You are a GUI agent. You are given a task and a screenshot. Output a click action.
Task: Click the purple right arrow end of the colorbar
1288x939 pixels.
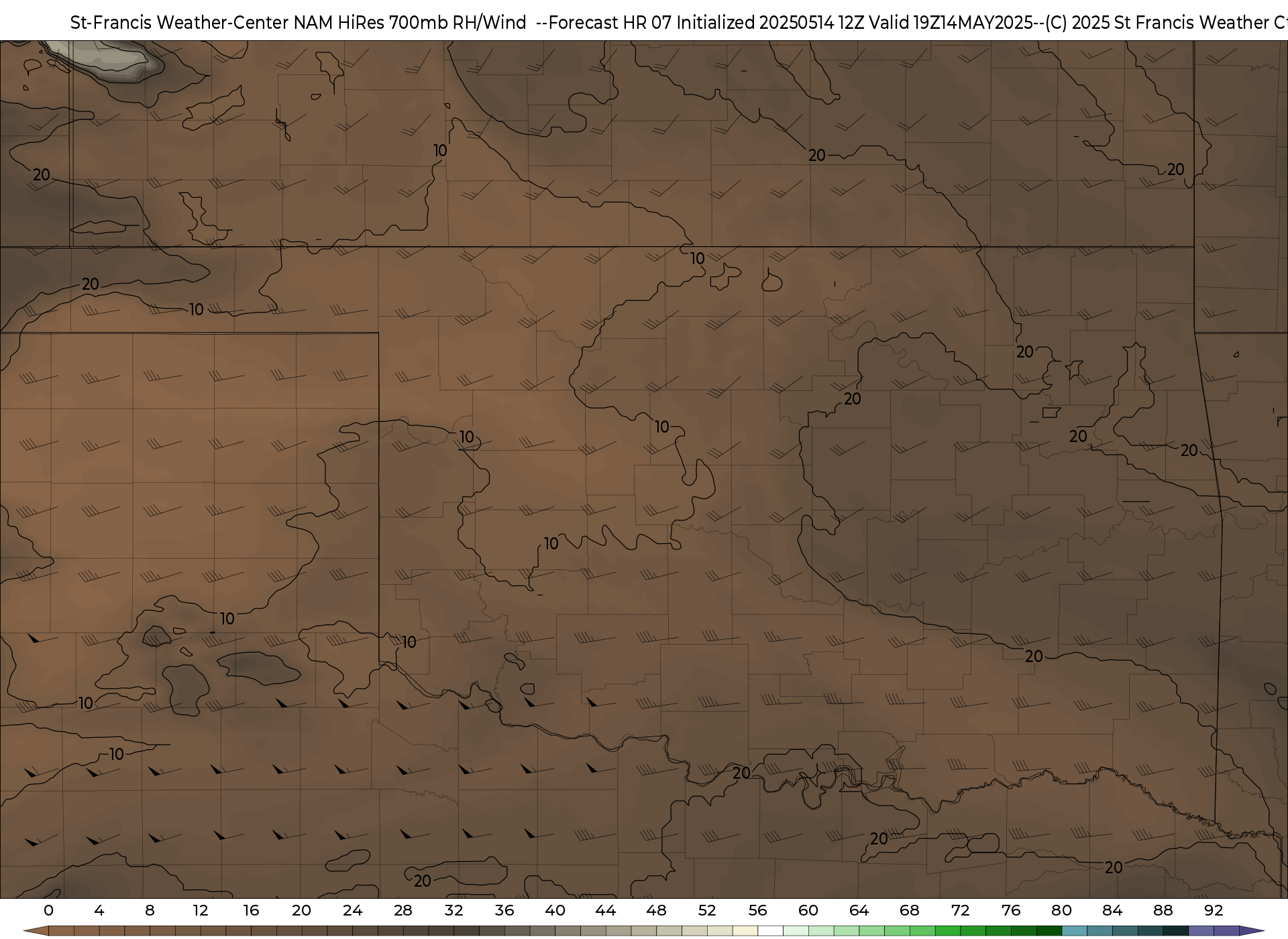point(1252,931)
